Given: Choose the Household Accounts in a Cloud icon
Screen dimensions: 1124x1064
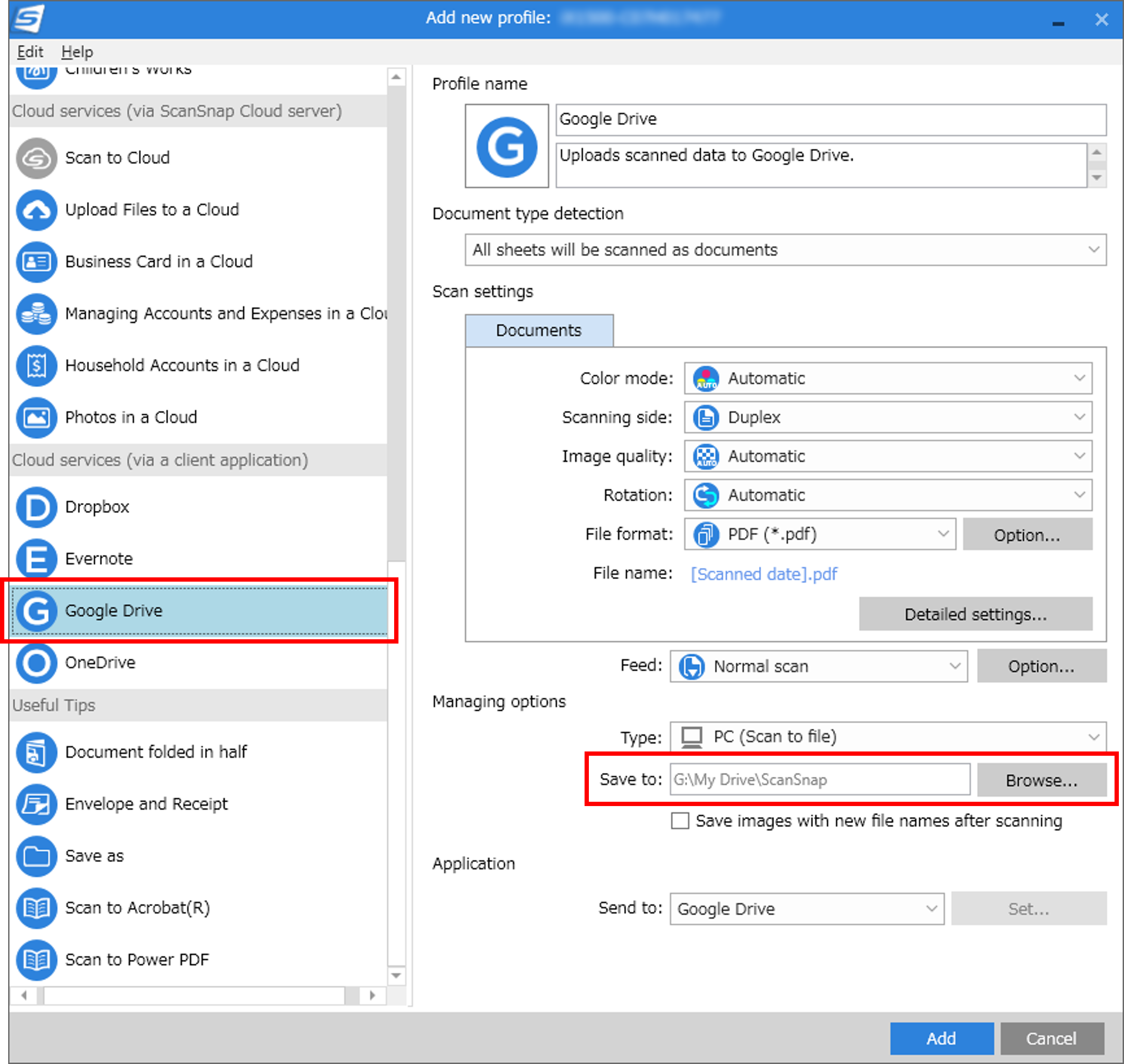Looking at the screenshot, I should [x=36, y=366].
